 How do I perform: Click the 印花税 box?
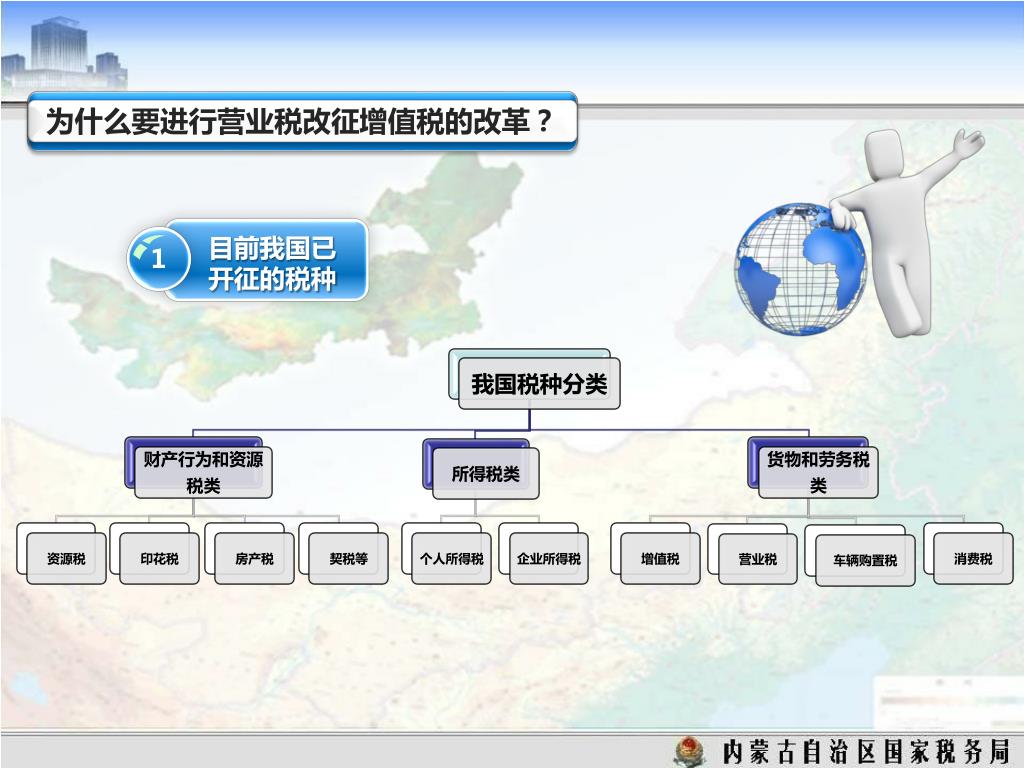pyautogui.click(x=159, y=559)
